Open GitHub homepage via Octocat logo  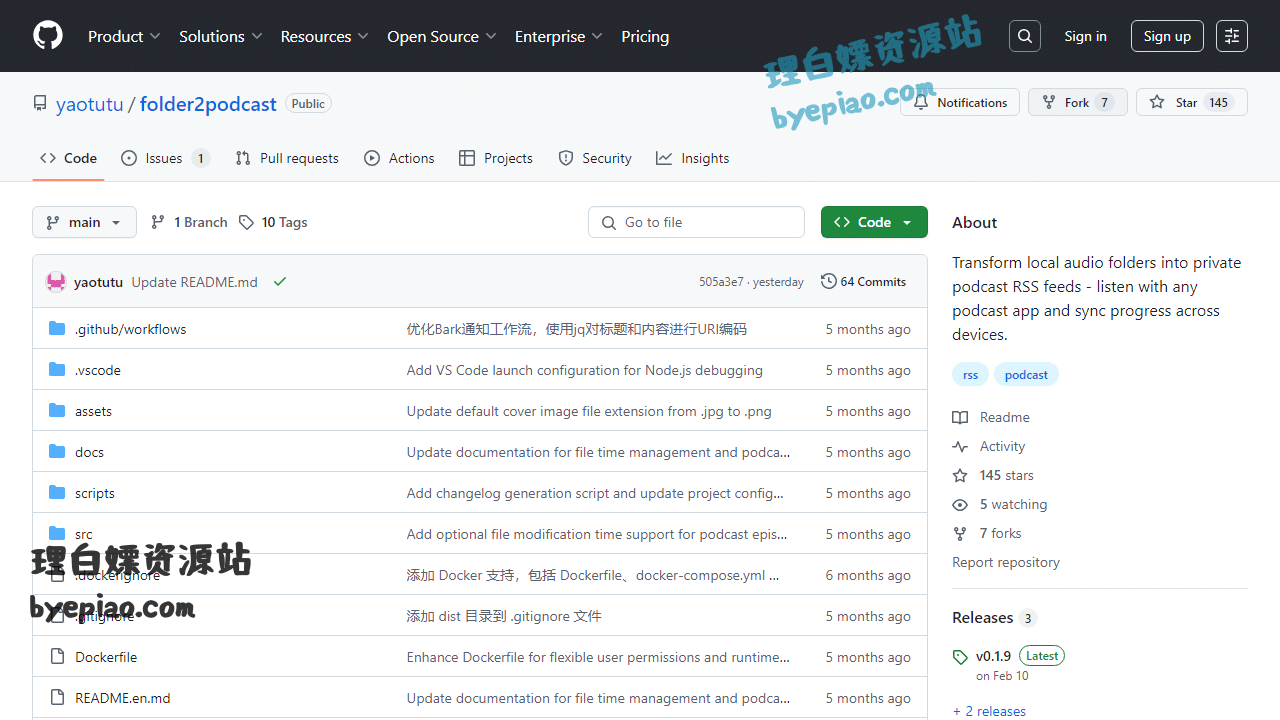pyautogui.click(x=48, y=36)
